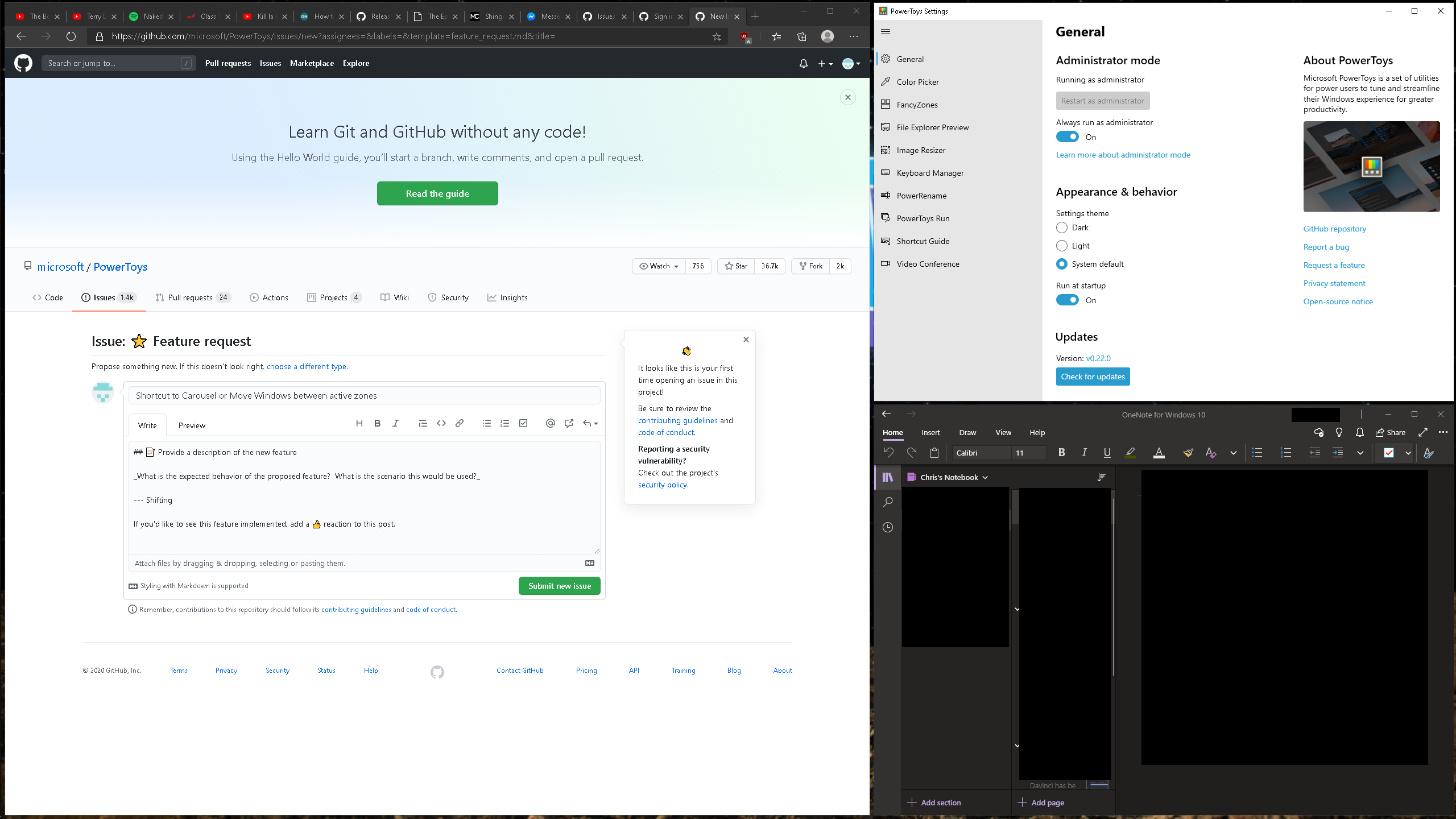Click Submit new issue button
The height and width of the screenshot is (819, 1456).
click(559, 586)
